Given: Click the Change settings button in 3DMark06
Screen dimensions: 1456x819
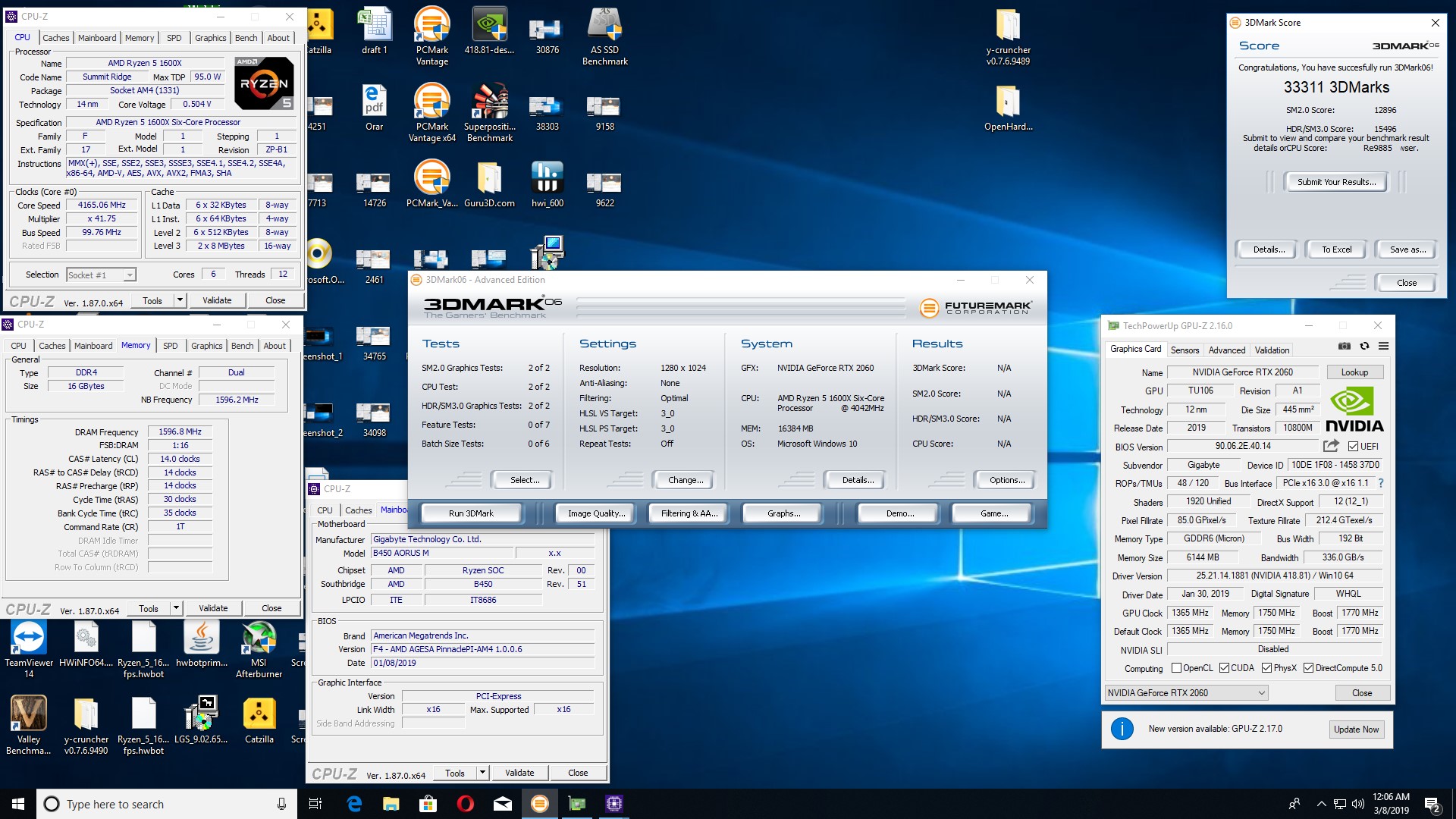Looking at the screenshot, I should click(686, 480).
